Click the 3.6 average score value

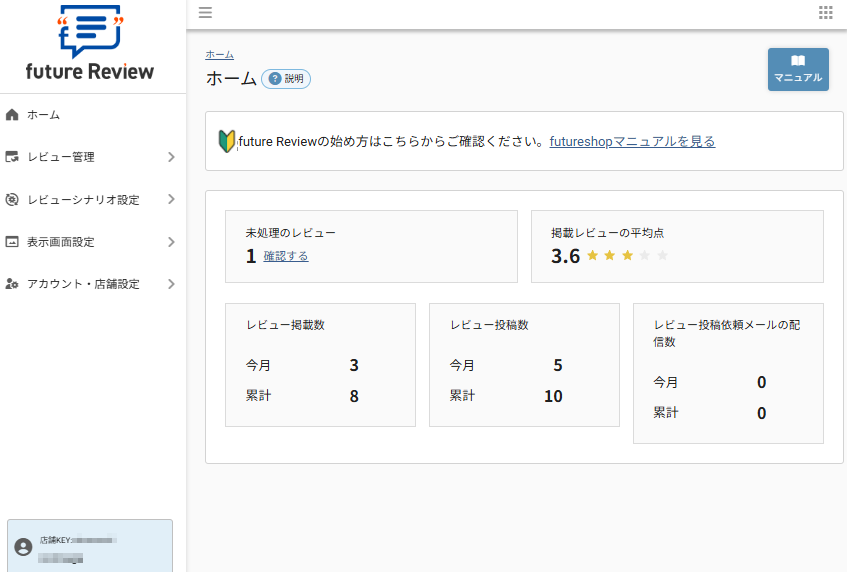coord(565,255)
